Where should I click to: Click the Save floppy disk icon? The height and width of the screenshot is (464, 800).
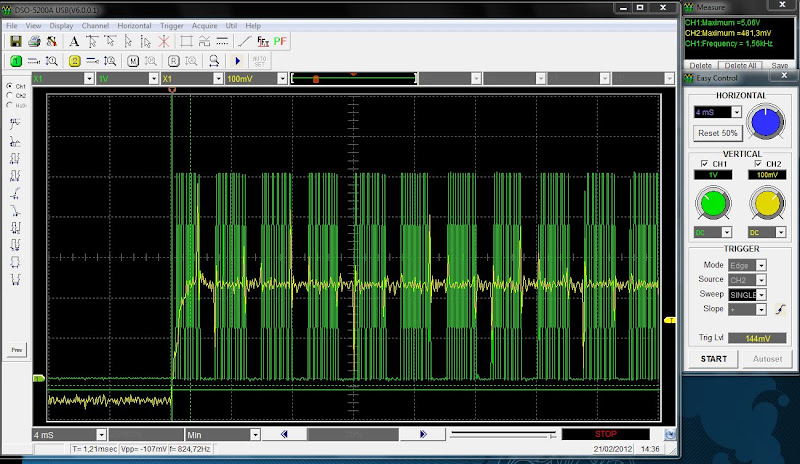(16, 41)
